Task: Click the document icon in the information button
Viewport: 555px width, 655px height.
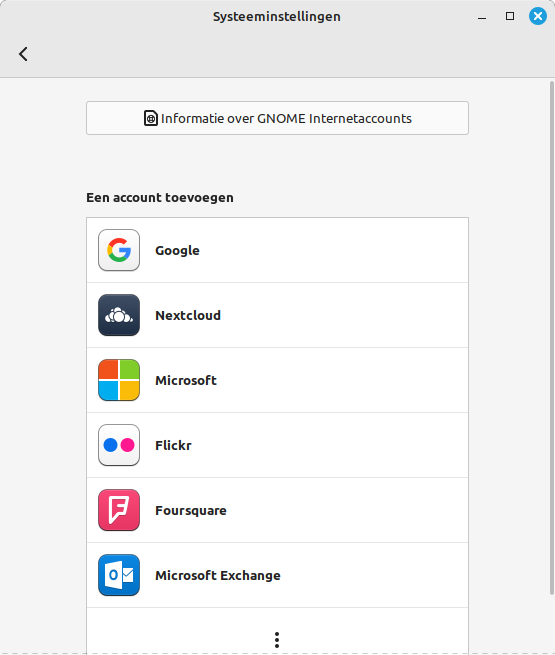Action: (151, 118)
